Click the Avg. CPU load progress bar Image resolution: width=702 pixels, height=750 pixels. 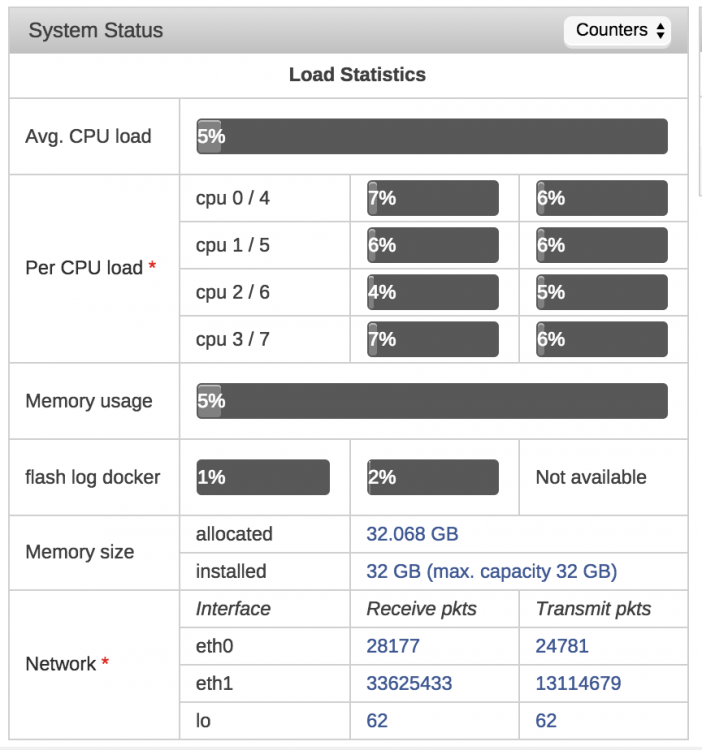click(x=432, y=136)
